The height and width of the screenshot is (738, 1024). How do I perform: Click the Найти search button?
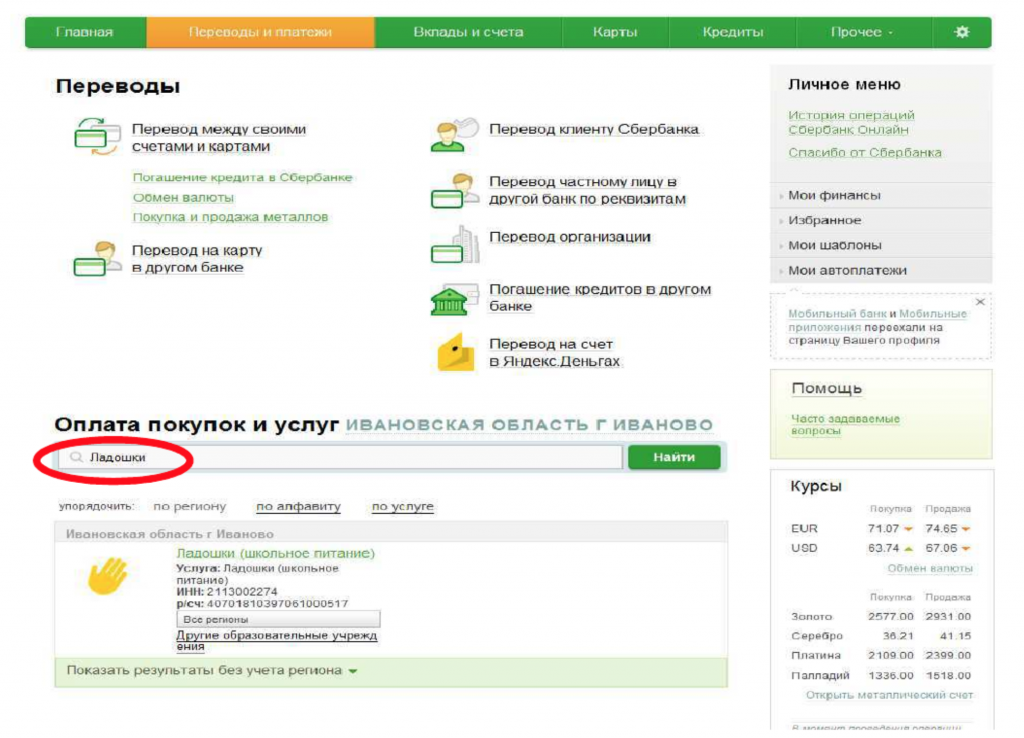pyautogui.click(x=674, y=457)
